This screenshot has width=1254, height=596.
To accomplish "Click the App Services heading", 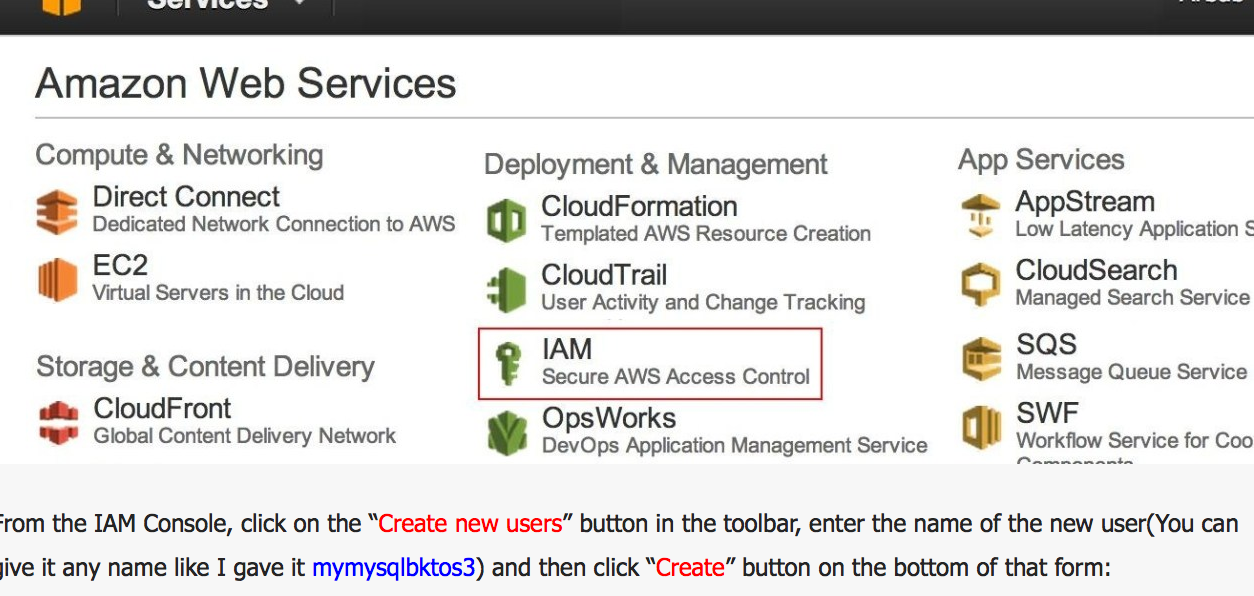I will pyautogui.click(x=1041, y=160).
